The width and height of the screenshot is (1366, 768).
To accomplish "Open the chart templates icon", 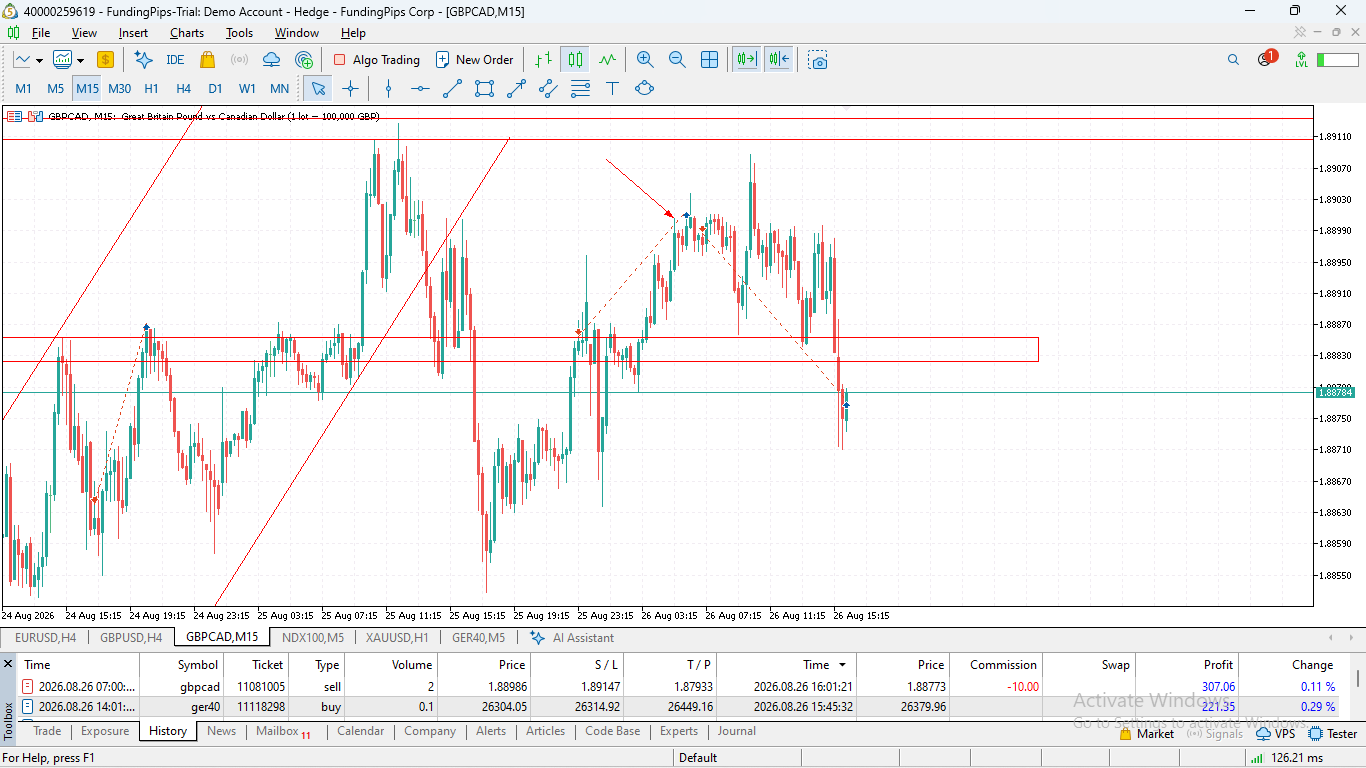I will click(62, 60).
